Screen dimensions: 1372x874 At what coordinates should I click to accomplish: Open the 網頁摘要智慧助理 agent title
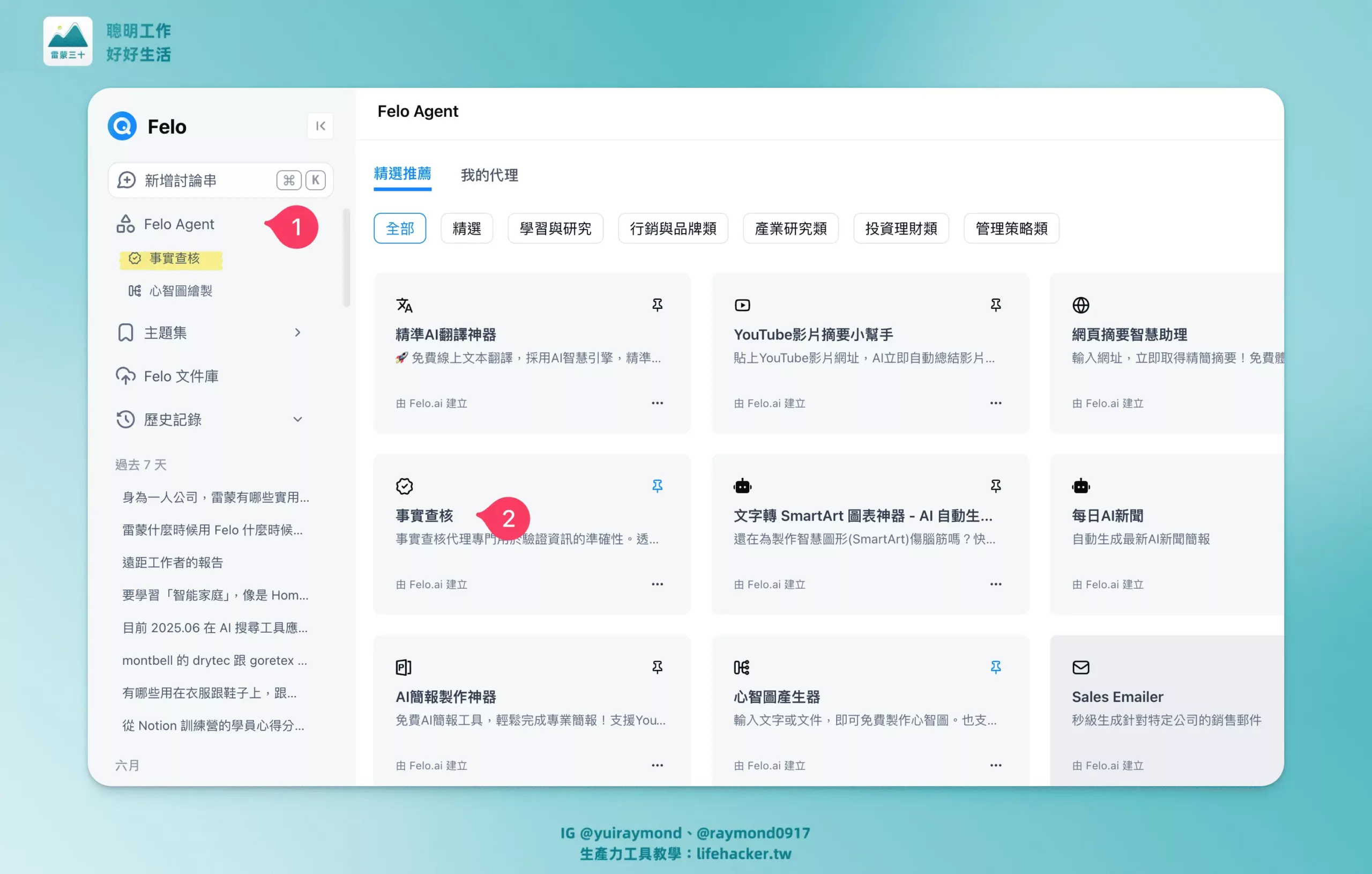click(1129, 335)
